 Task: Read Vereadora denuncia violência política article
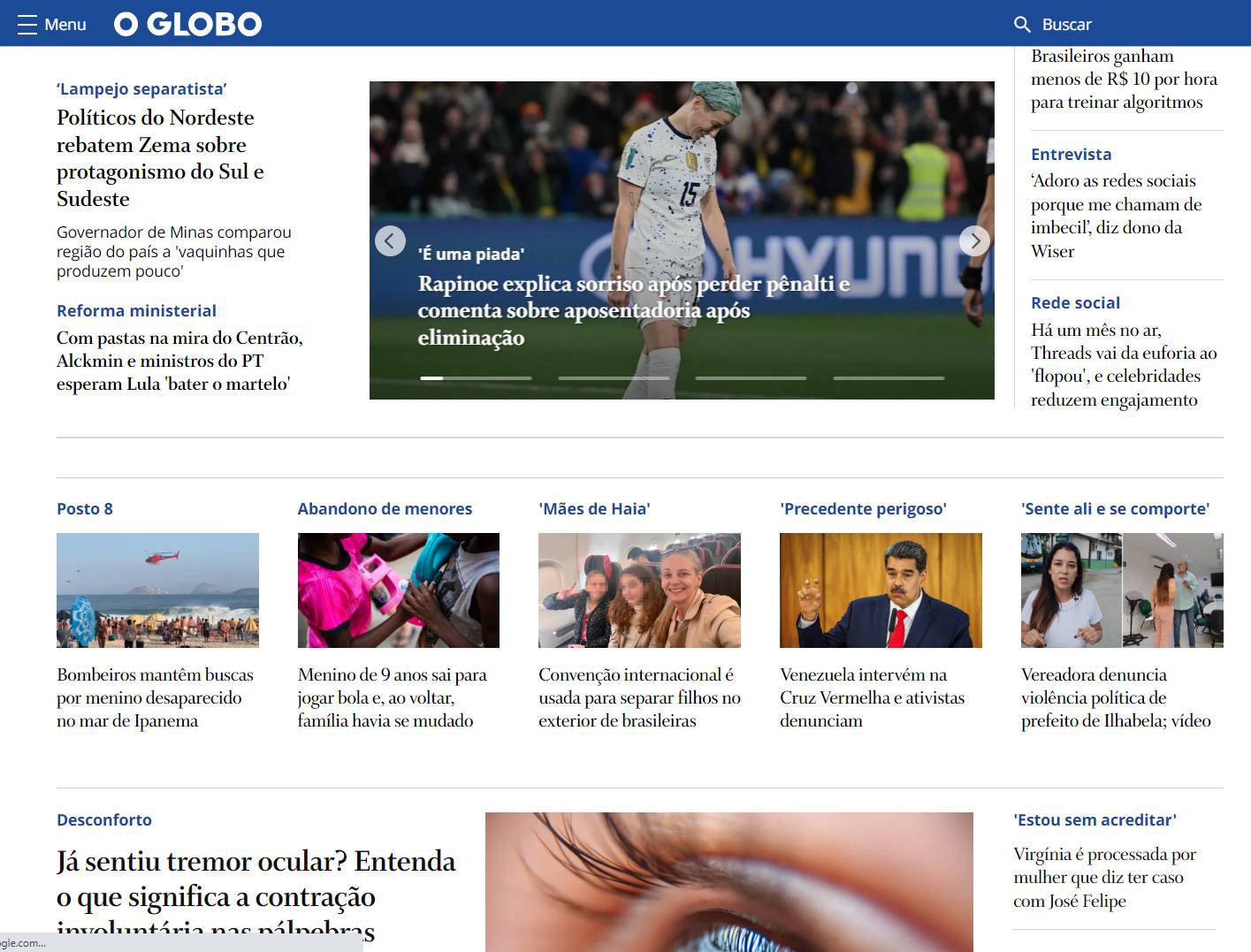coord(1116,697)
